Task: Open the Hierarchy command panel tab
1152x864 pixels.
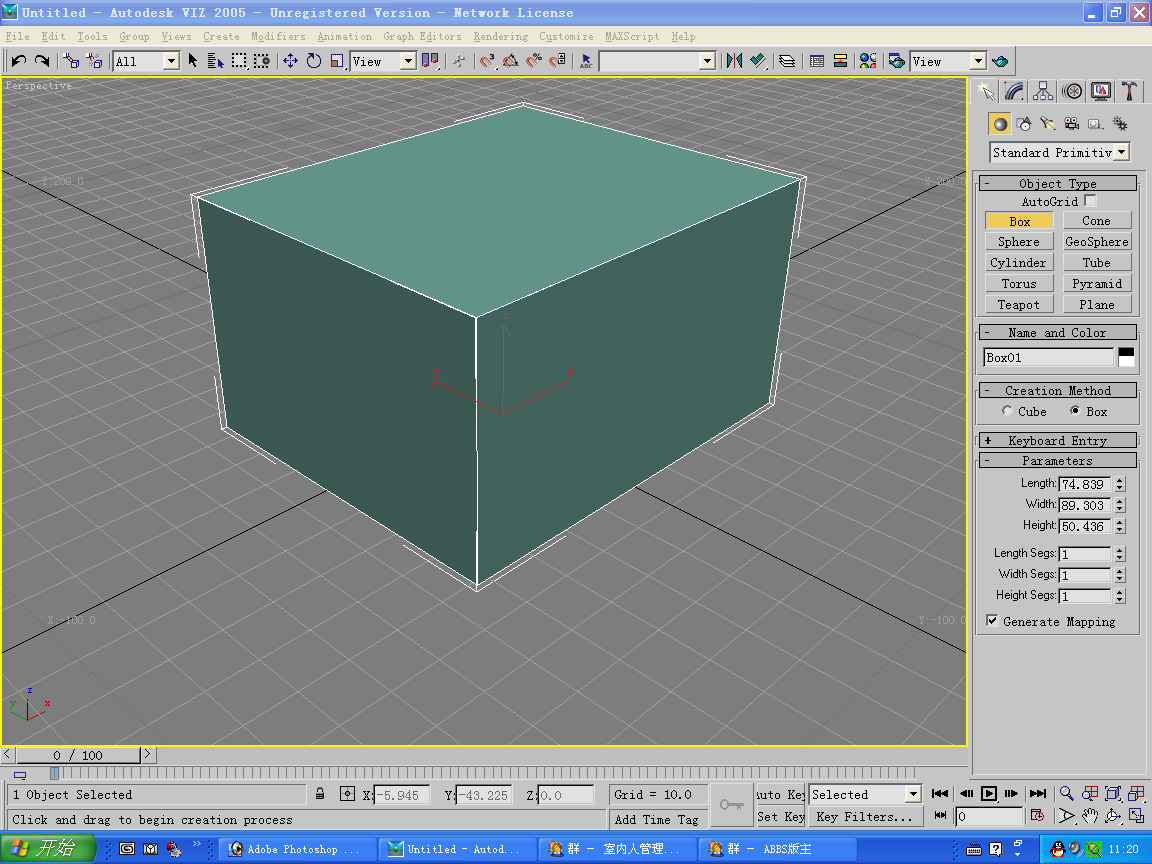Action: (1043, 91)
